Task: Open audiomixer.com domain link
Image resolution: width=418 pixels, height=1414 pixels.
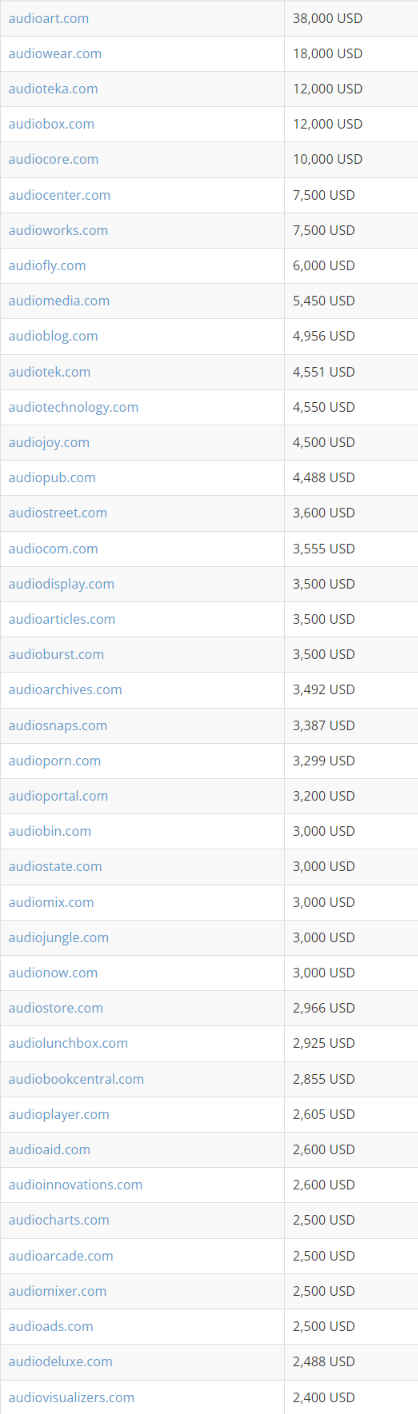Action: pos(57,1291)
